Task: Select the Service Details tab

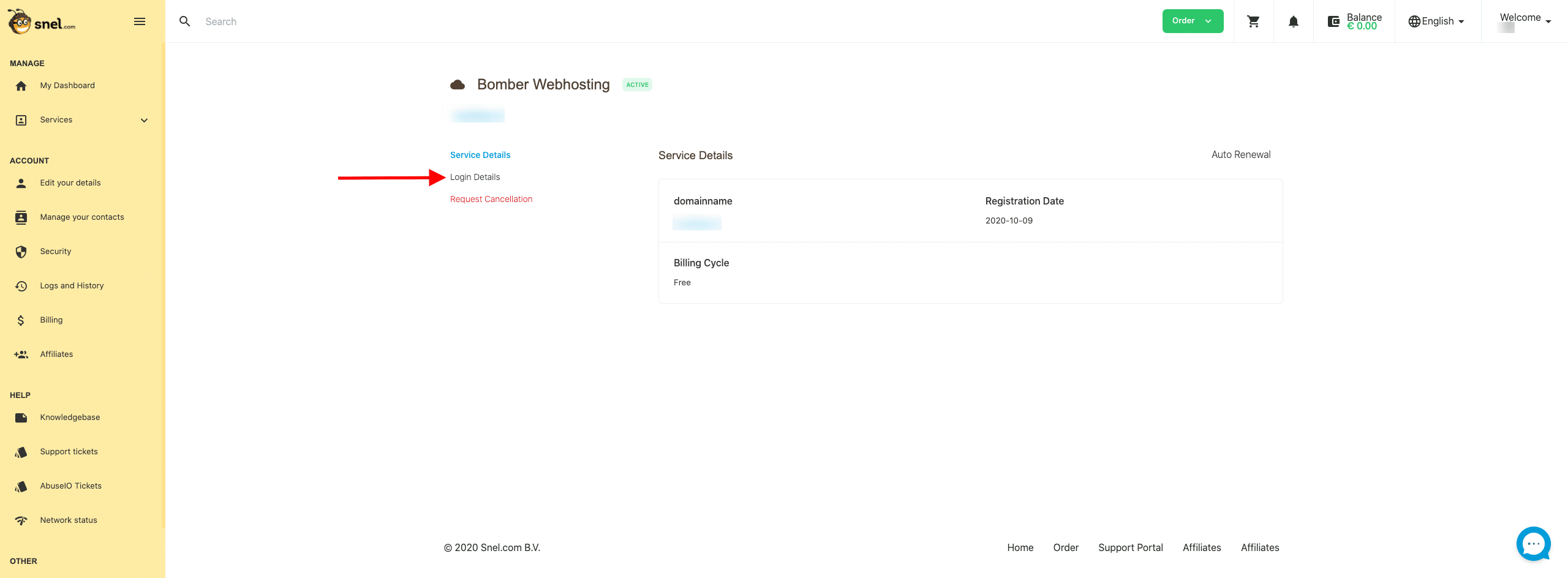Action: tap(480, 155)
